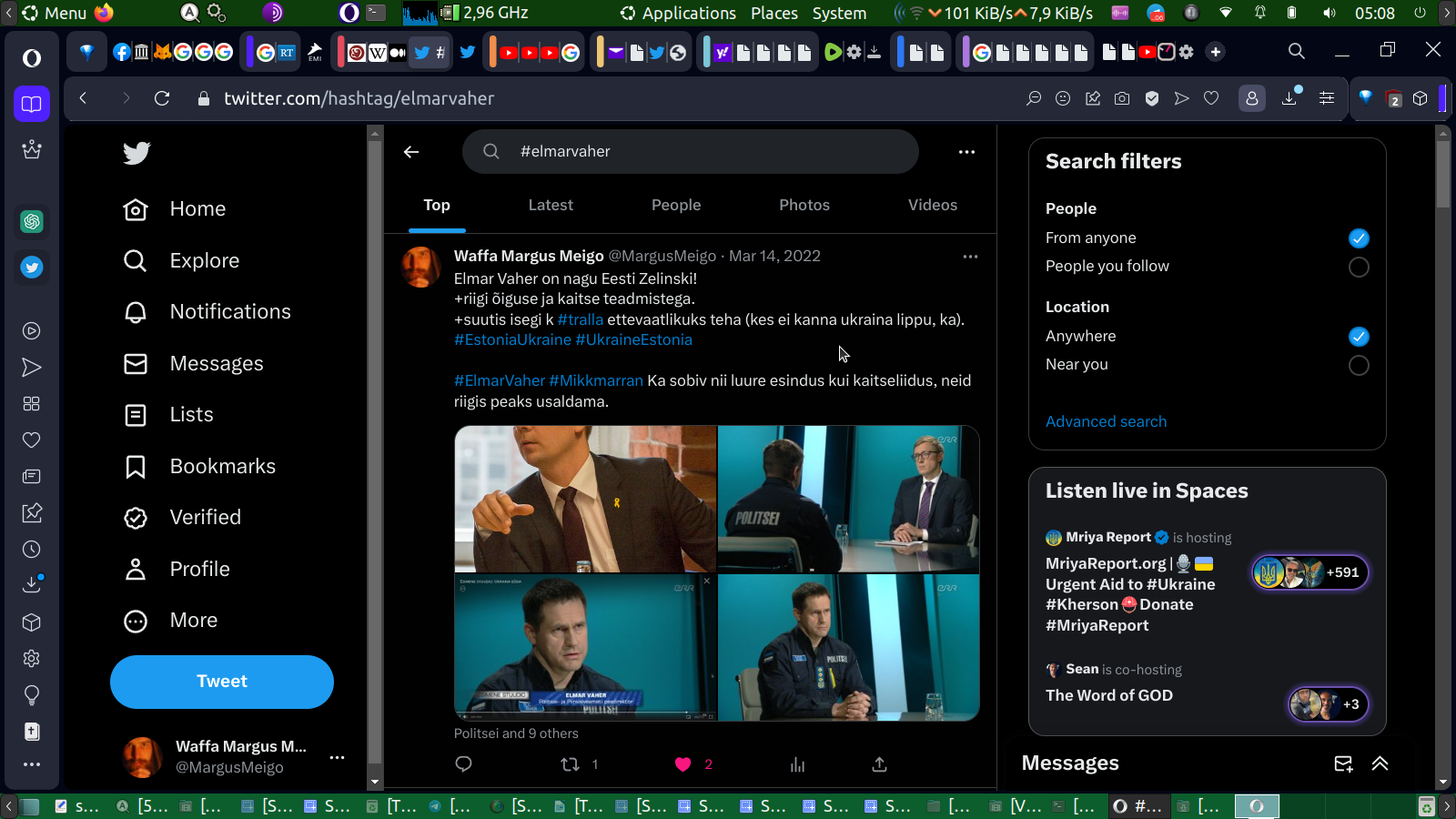Like the tweet via heart icon
Viewport: 1456px width, 819px height.
tap(683, 764)
